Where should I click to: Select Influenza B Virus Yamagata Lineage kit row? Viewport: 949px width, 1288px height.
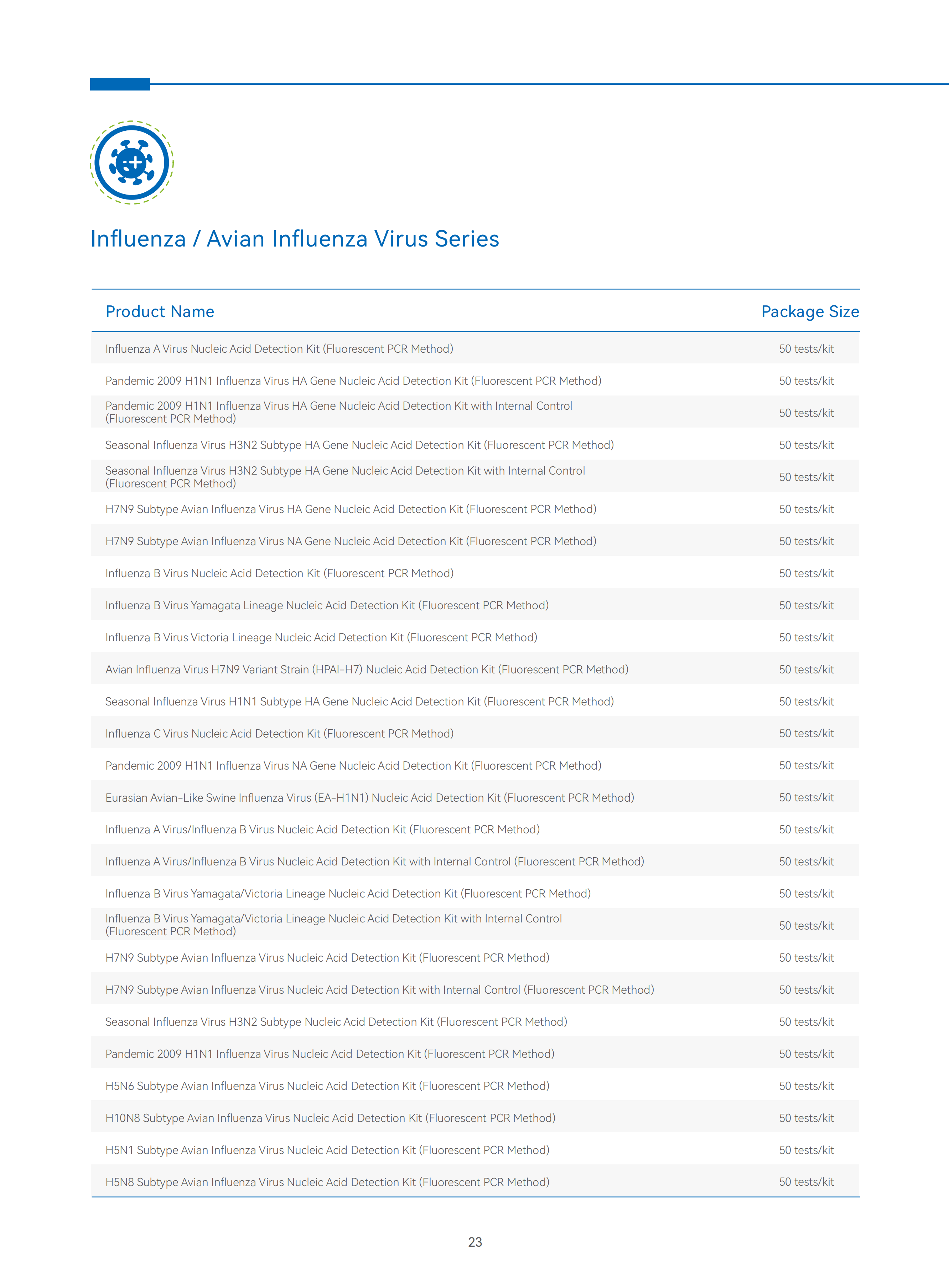pos(475,605)
